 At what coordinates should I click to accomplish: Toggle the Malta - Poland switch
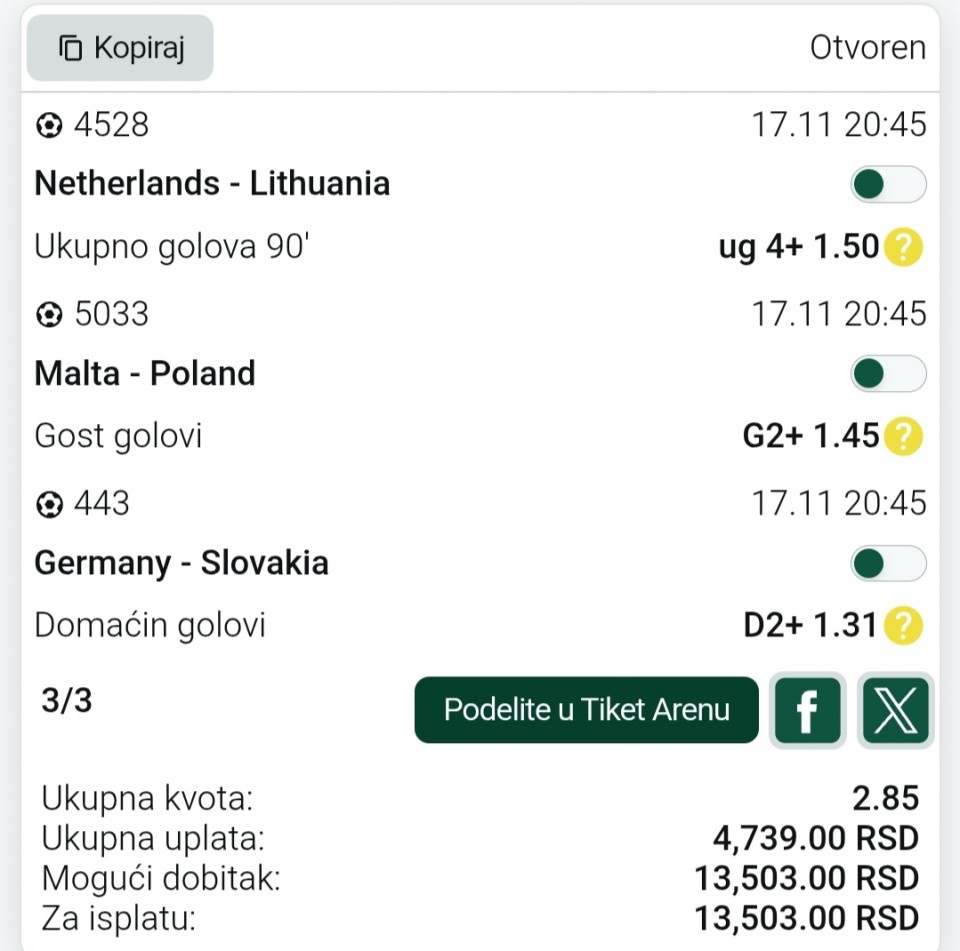point(888,374)
